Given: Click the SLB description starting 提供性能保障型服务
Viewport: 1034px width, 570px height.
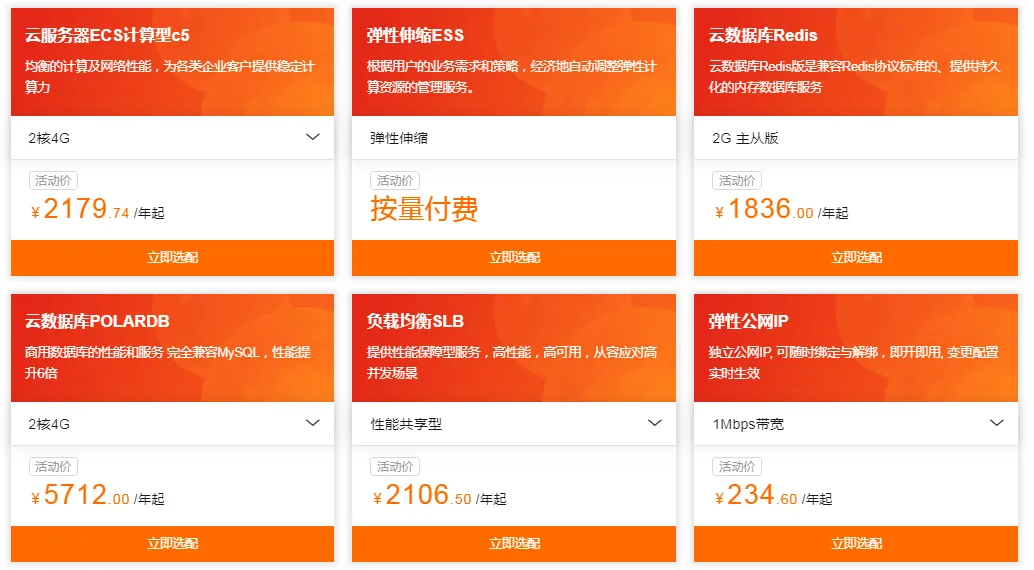Looking at the screenshot, I should click(512, 362).
